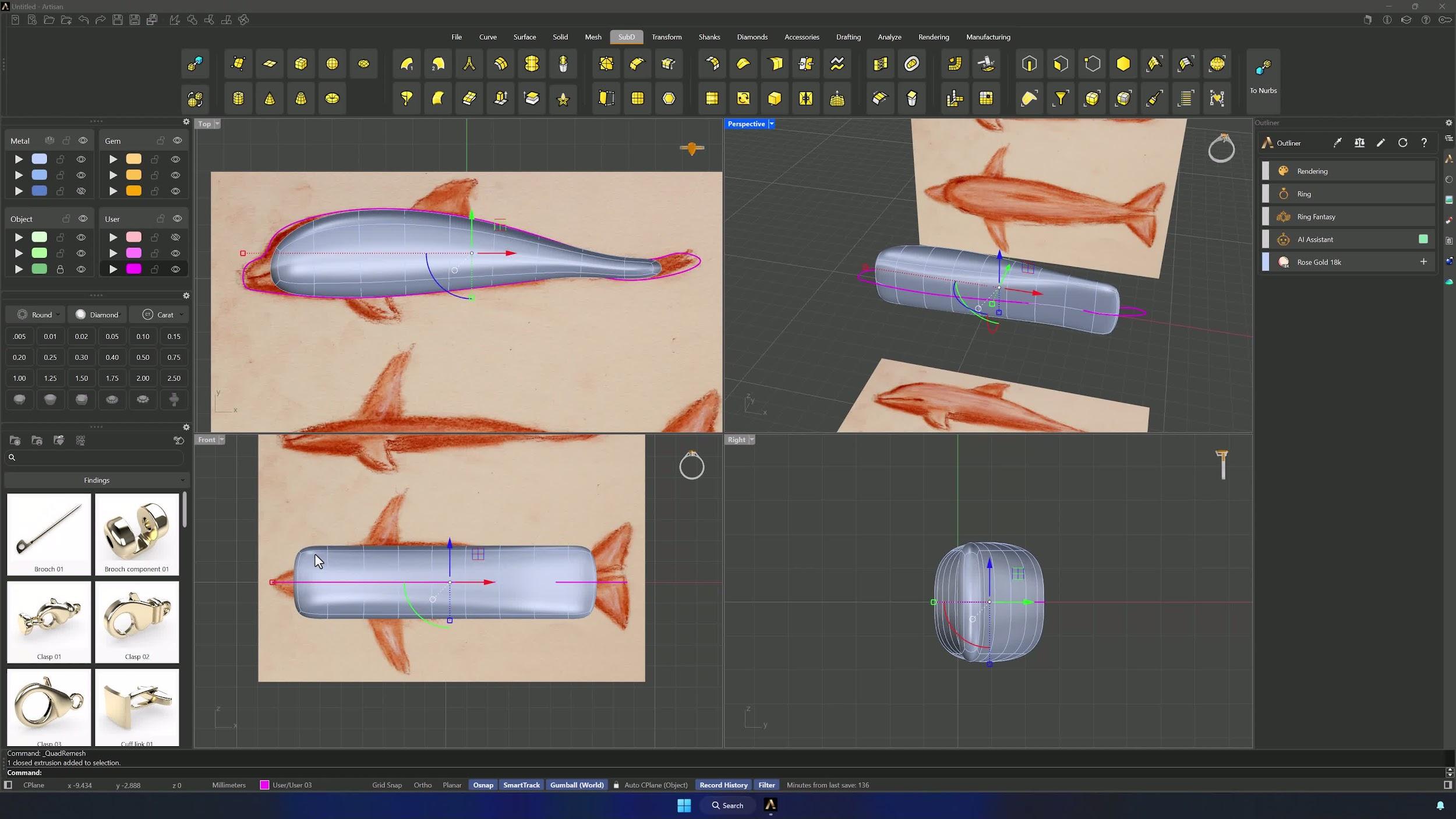Click the Outliner help question mark
The height and width of the screenshot is (819, 1456).
click(1424, 143)
